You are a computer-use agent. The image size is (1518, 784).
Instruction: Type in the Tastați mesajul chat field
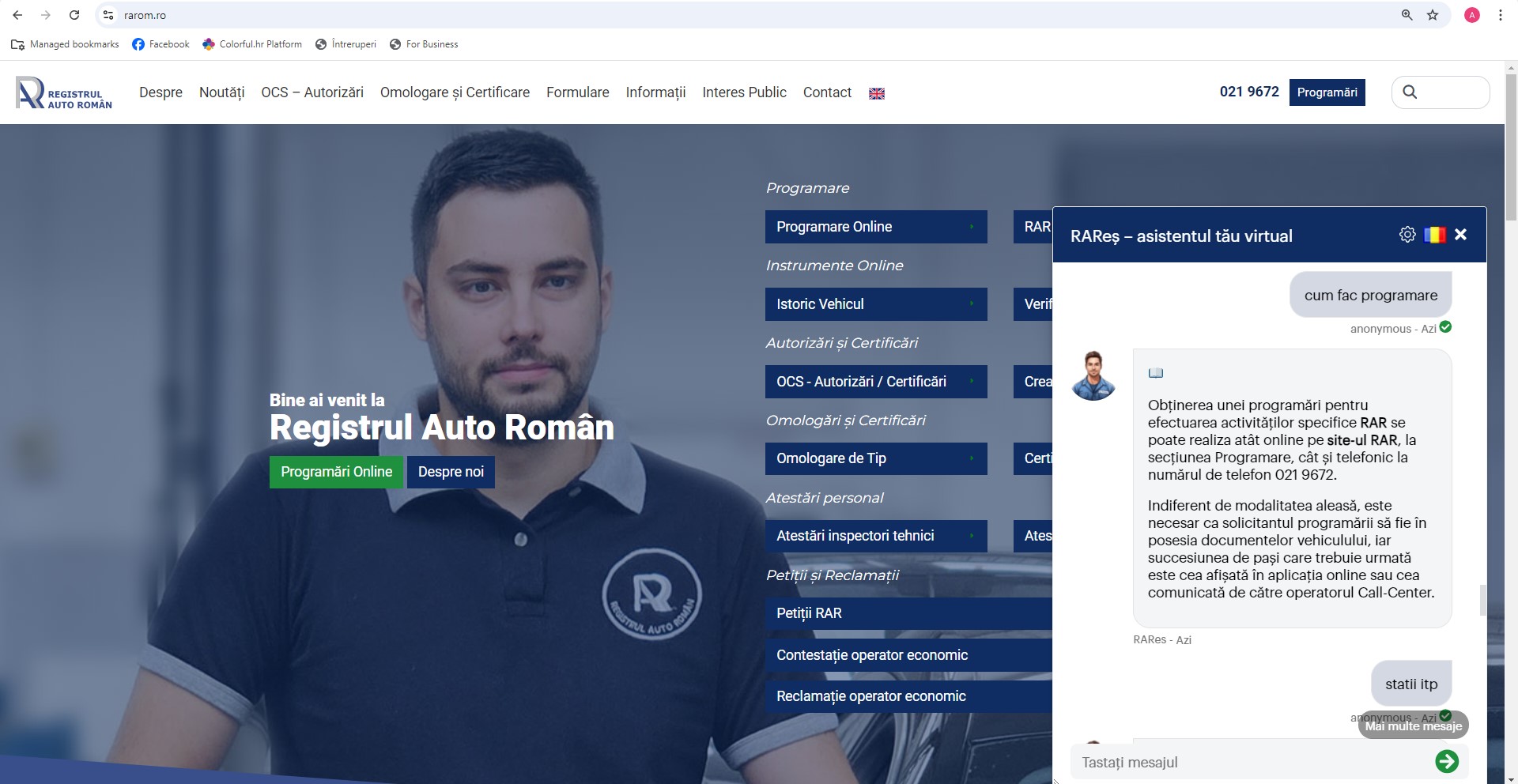pos(1249,762)
